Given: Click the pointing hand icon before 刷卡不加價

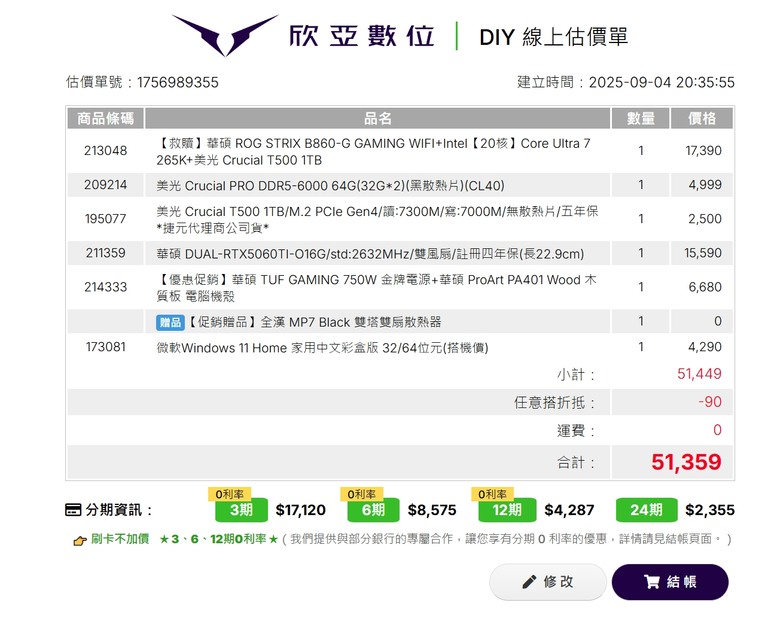Looking at the screenshot, I should point(80,540).
